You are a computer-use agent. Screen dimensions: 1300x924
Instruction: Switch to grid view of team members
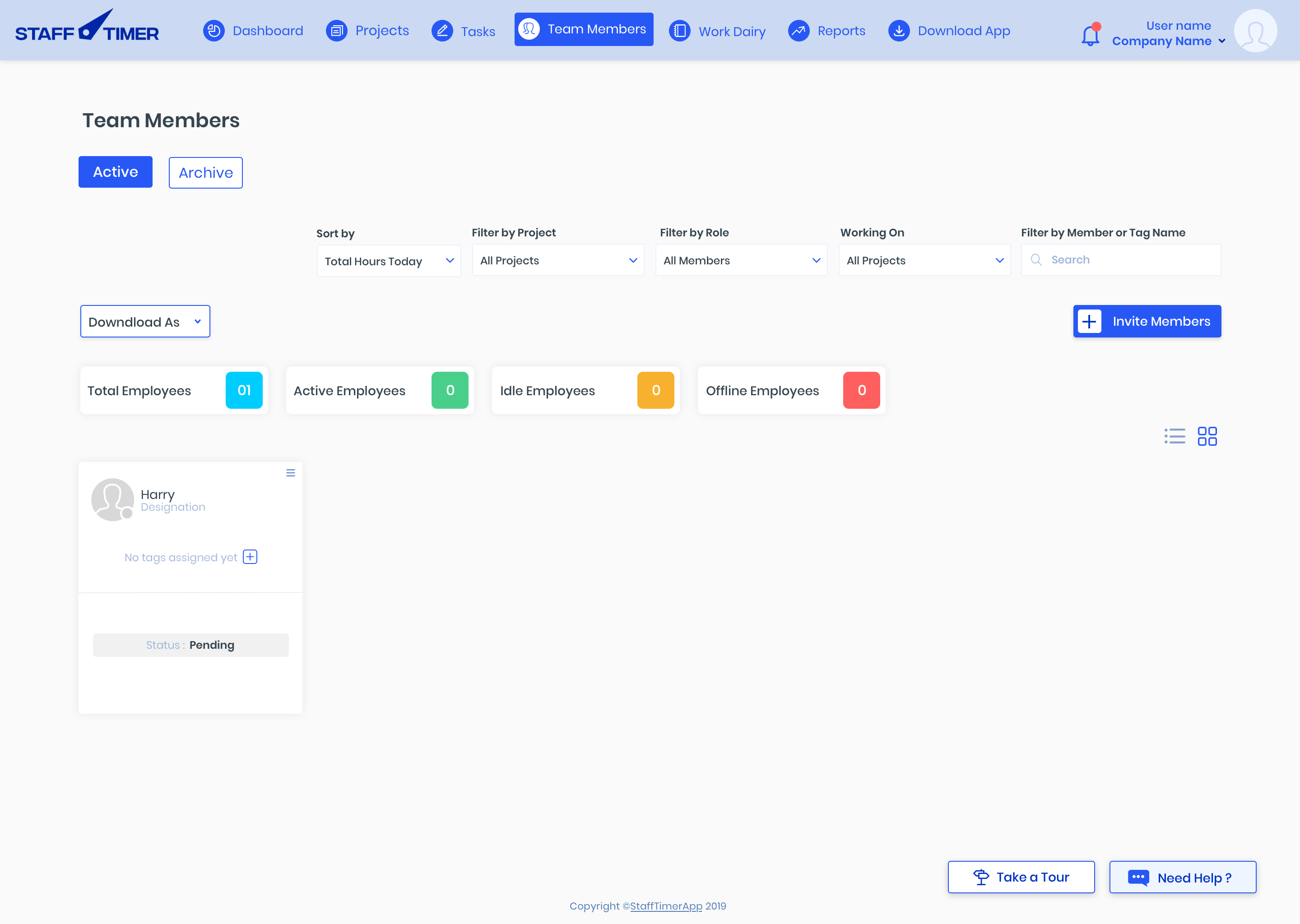tap(1208, 436)
